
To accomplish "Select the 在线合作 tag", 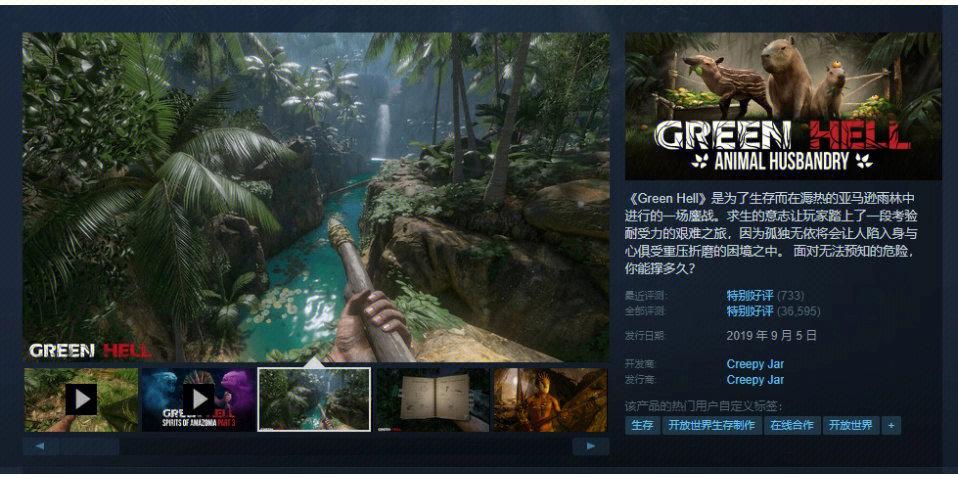I will [x=792, y=426].
